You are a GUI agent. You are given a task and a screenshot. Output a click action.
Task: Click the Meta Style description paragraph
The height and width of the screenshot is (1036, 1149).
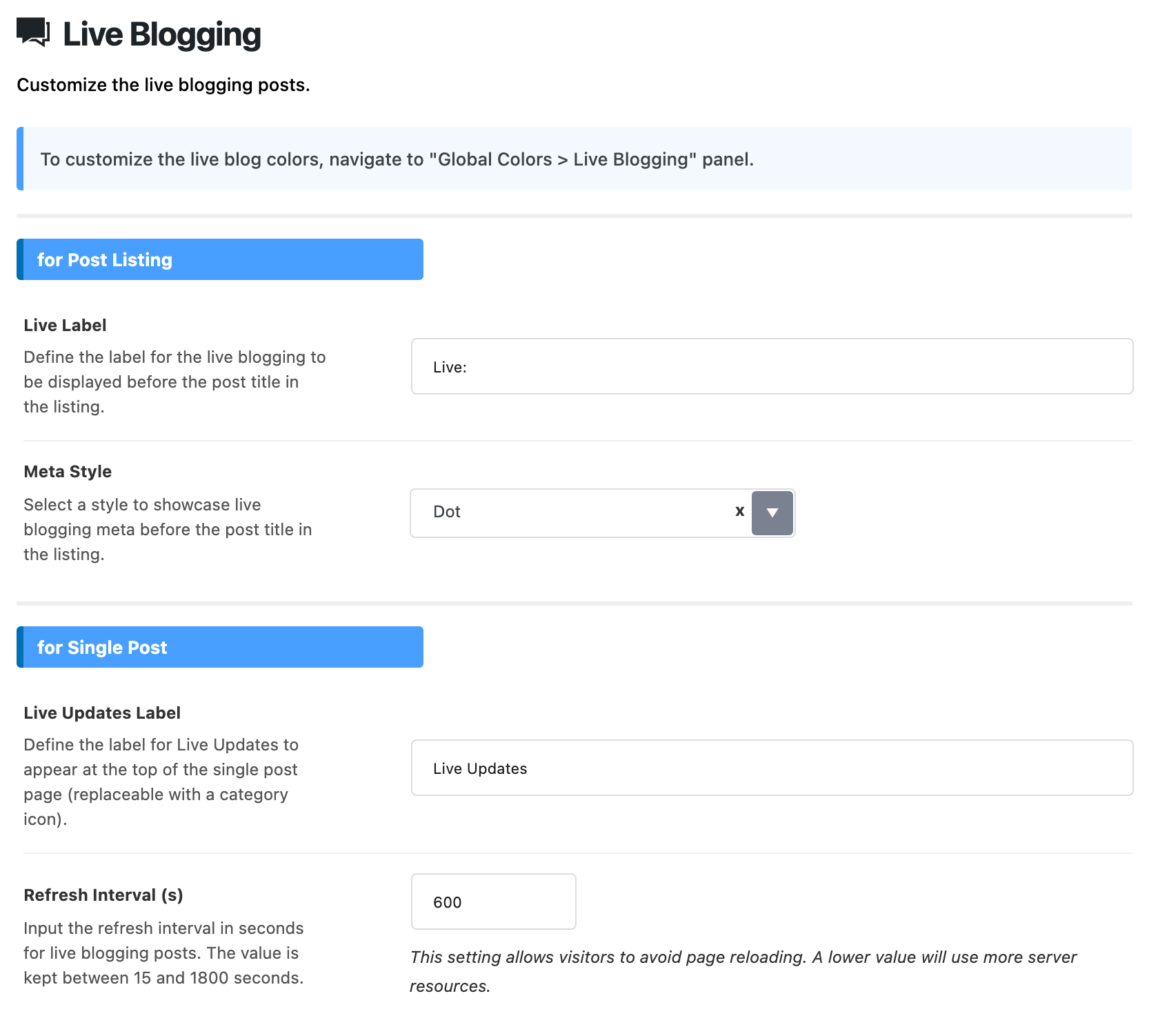[168, 529]
